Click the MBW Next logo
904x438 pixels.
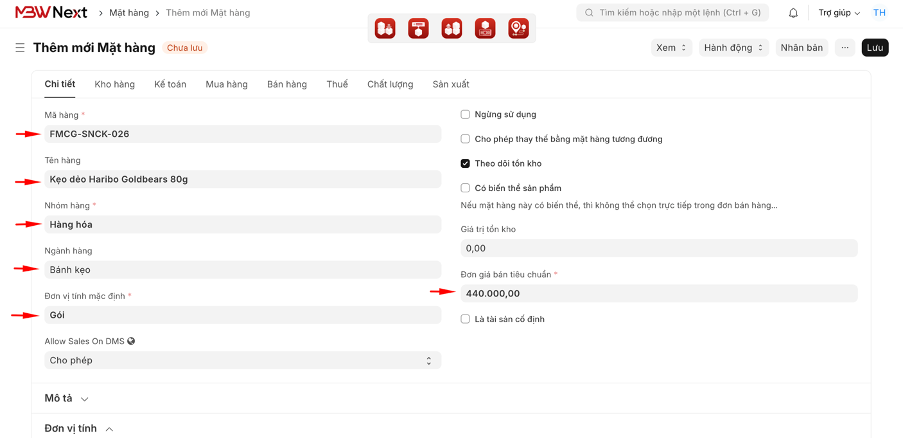click(x=50, y=13)
